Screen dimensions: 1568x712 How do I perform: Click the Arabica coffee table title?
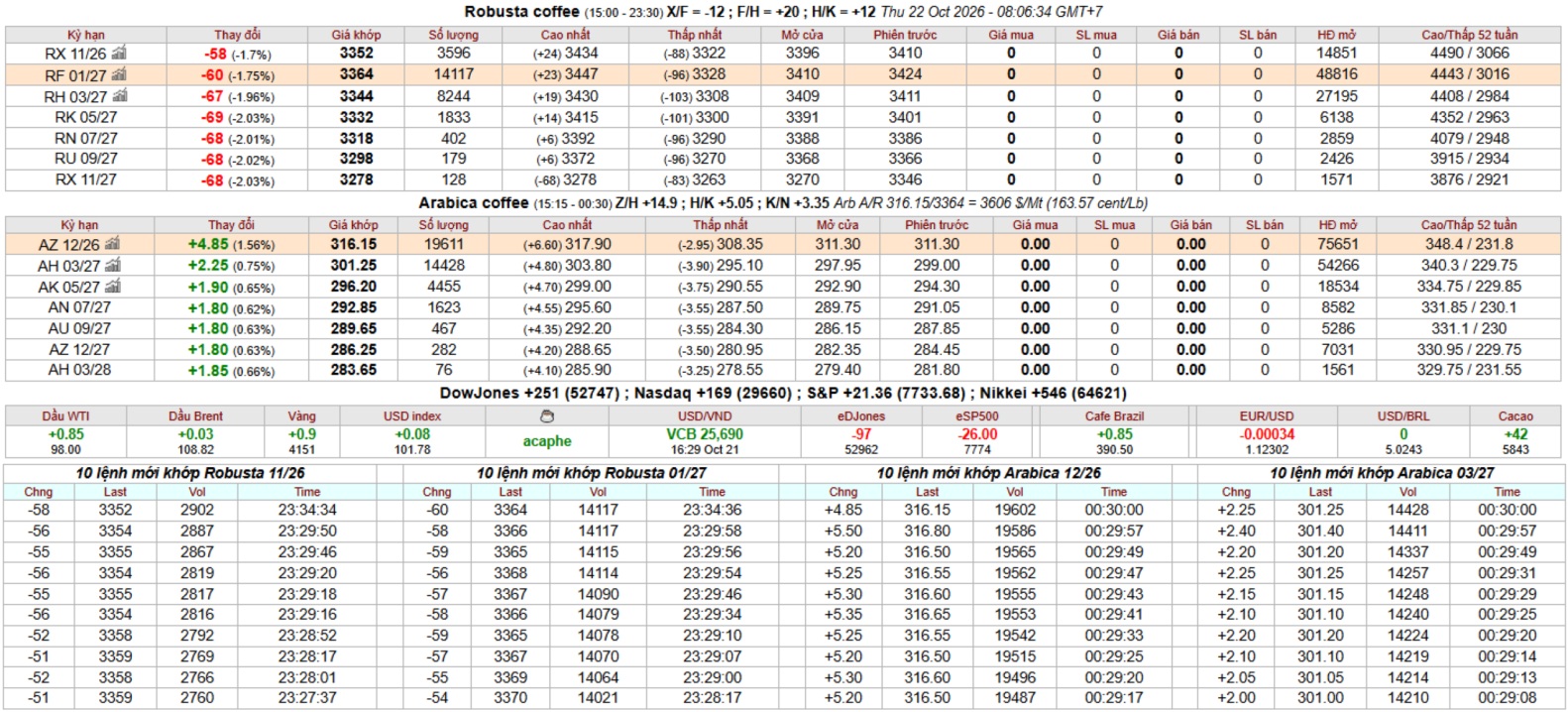pyautogui.click(x=473, y=202)
